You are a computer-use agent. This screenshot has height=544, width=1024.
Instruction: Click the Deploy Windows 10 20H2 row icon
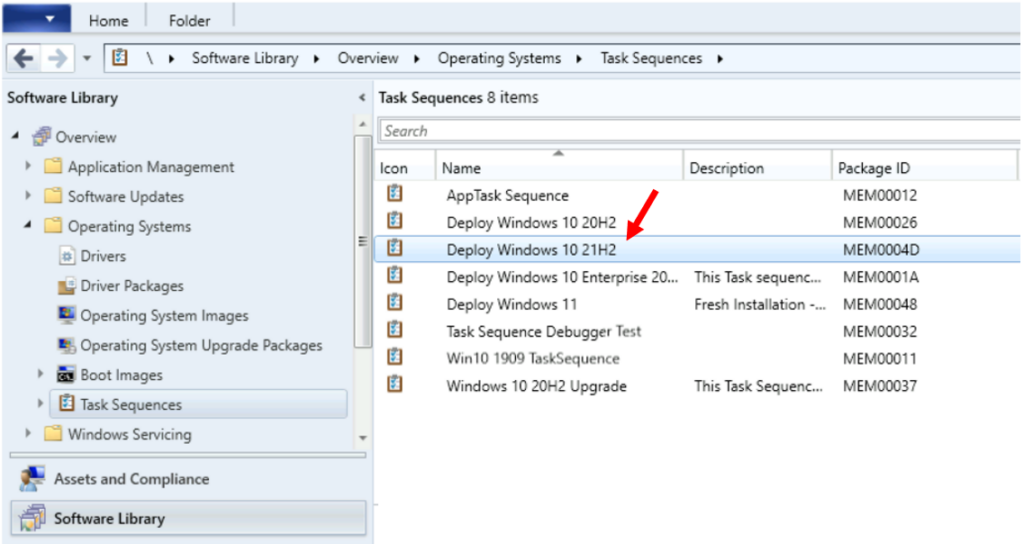point(394,221)
